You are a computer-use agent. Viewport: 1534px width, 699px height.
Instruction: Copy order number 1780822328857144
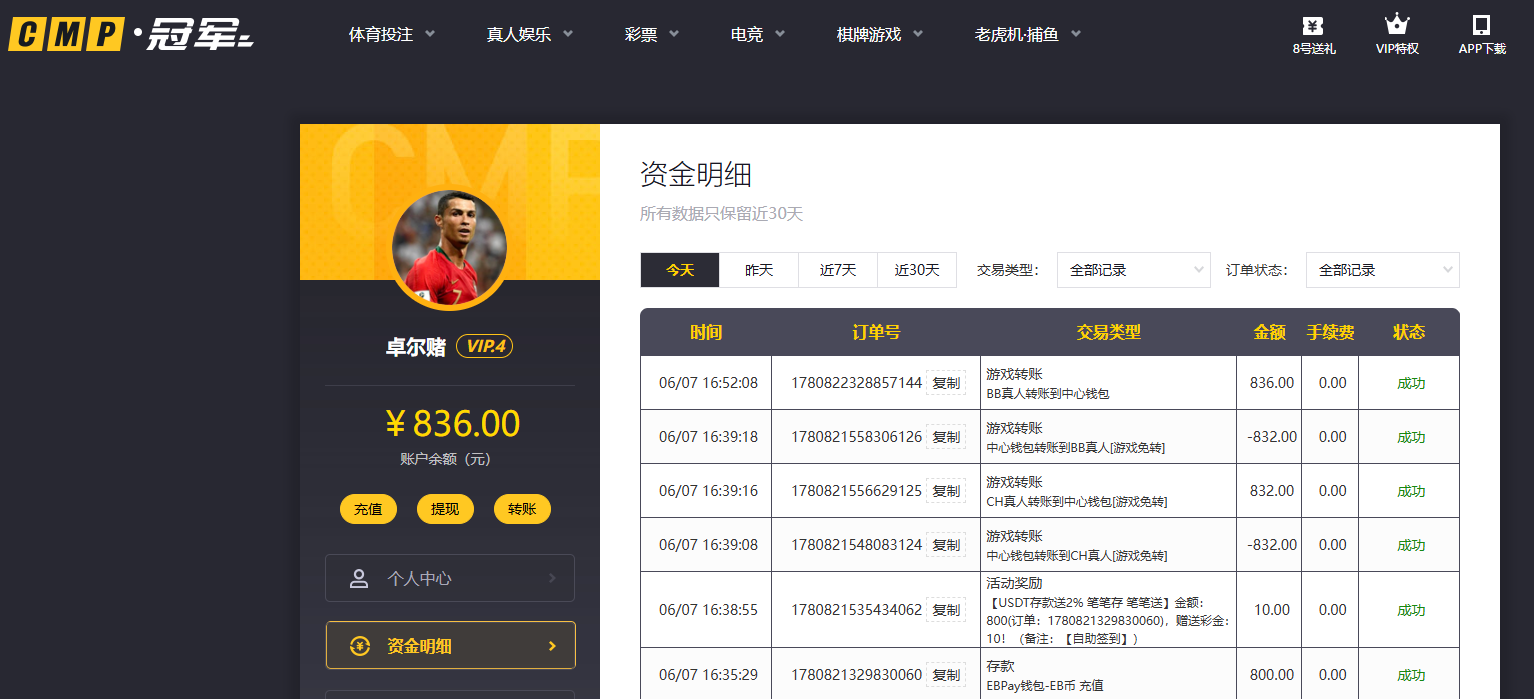tap(946, 383)
